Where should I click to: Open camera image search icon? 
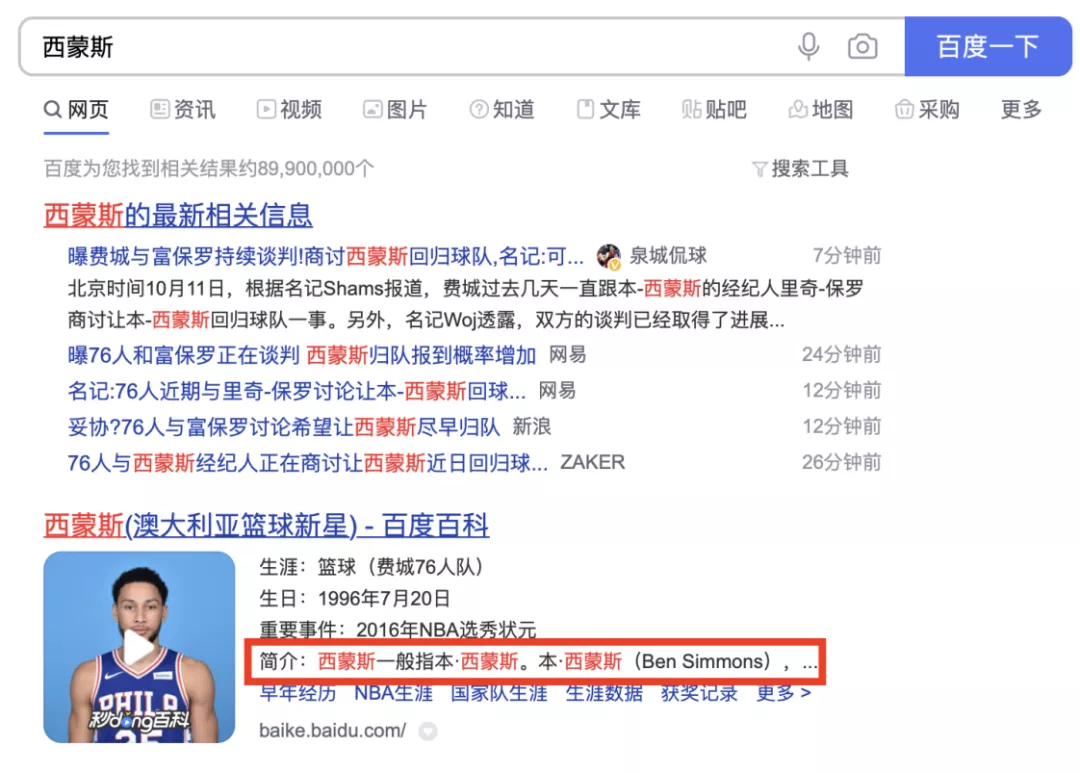coord(862,47)
